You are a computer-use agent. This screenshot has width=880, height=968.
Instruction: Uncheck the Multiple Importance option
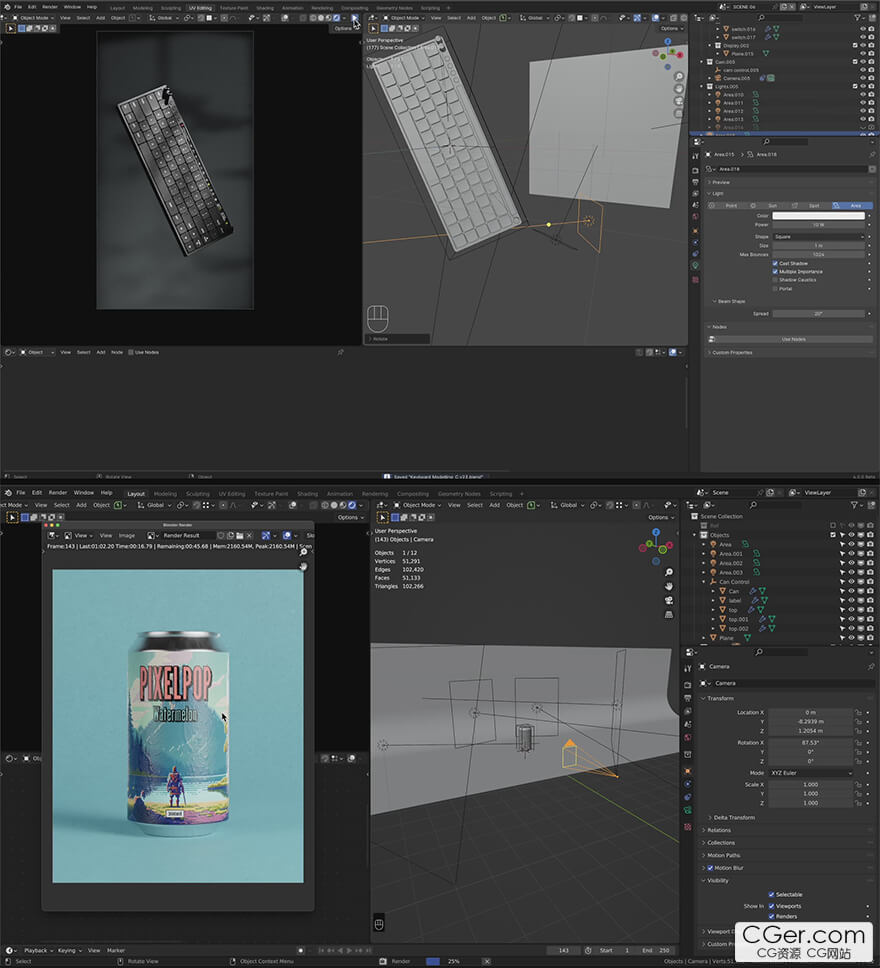[775, 271]
